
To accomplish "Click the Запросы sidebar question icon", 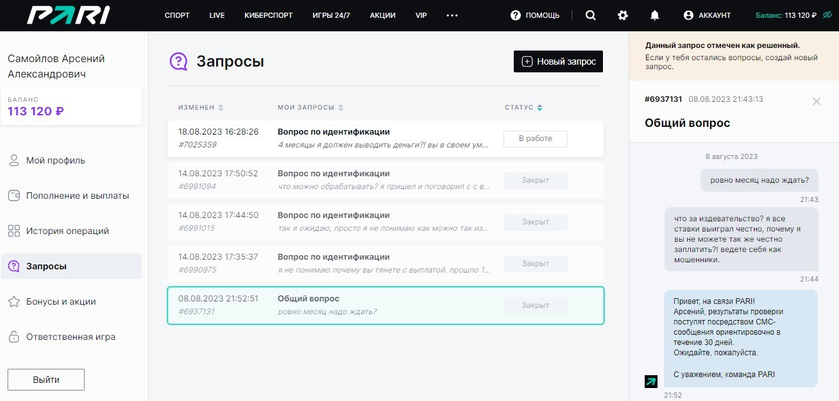I will (14, 266).
